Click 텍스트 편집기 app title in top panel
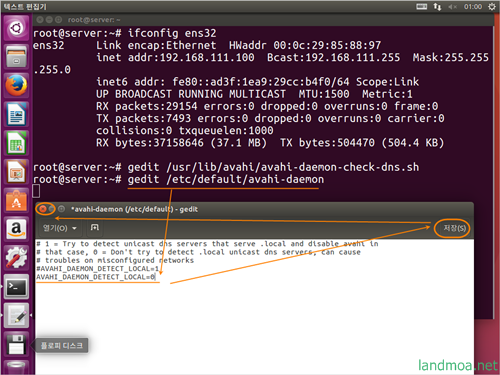 pos(25,7)
